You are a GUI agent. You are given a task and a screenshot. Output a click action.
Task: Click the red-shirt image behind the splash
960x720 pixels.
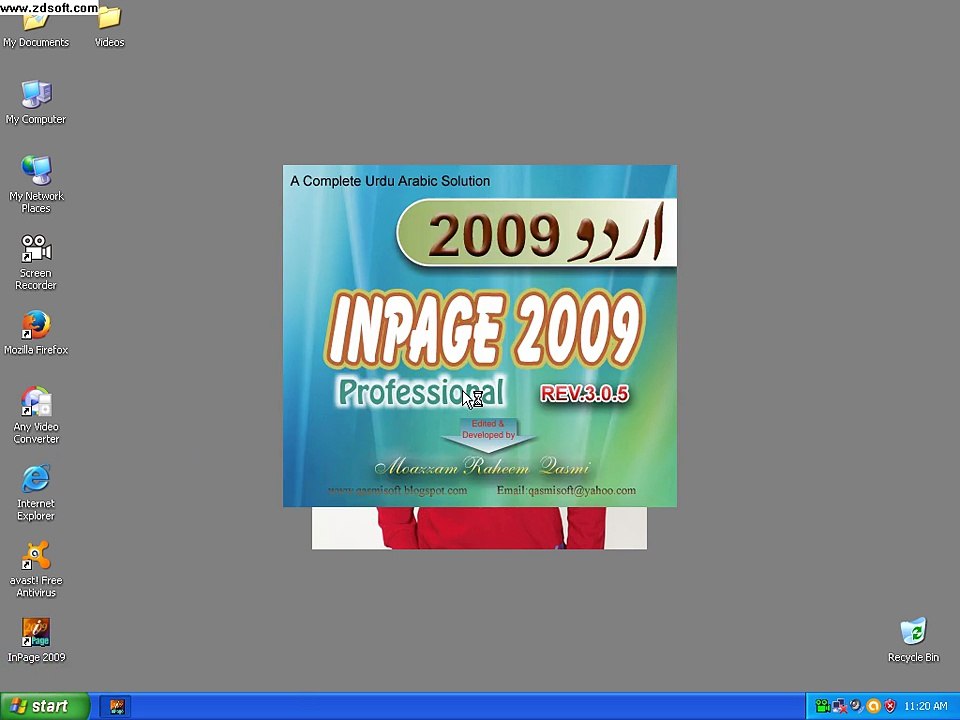pos(479,528)
